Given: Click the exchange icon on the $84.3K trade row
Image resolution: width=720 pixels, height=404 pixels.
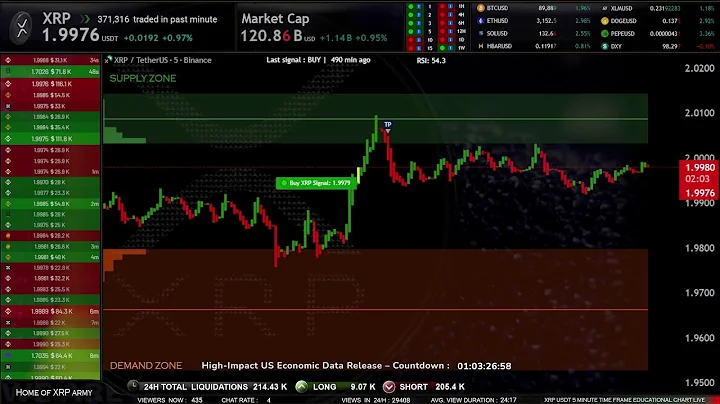Looking at the screenshot, I should (x=8, y=311).
